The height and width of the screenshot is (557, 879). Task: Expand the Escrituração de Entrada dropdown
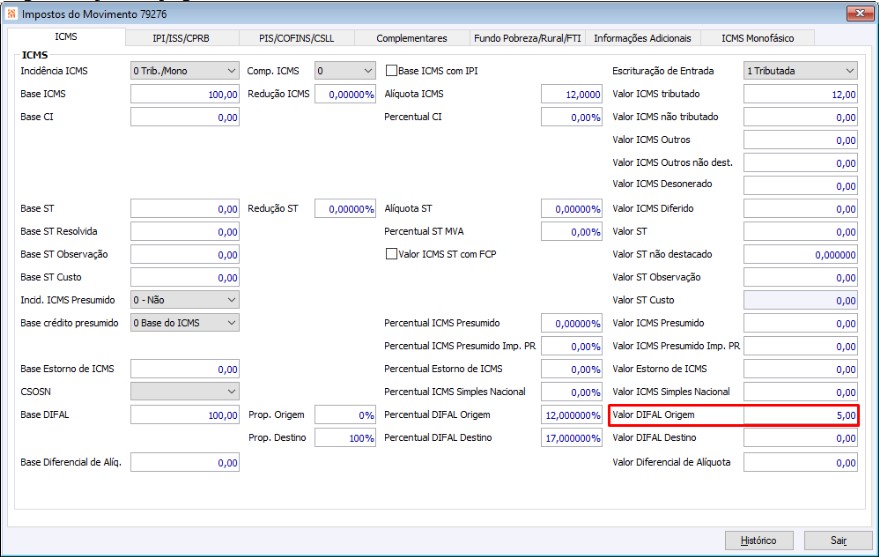pyautogui.click(x=801, y=71)
